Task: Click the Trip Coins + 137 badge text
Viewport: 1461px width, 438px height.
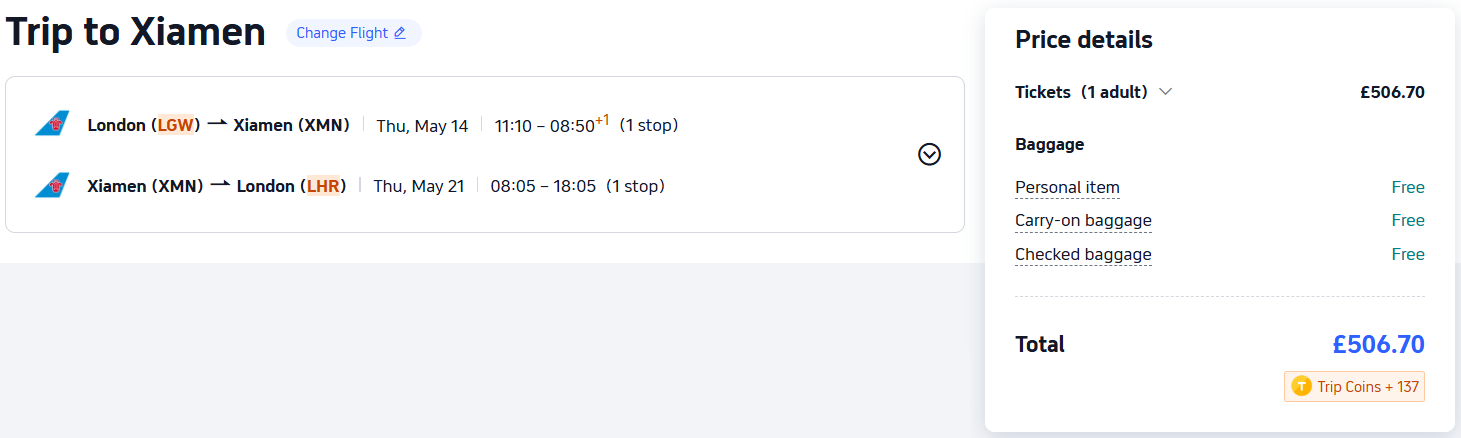Action: [x=1367, y=387]
